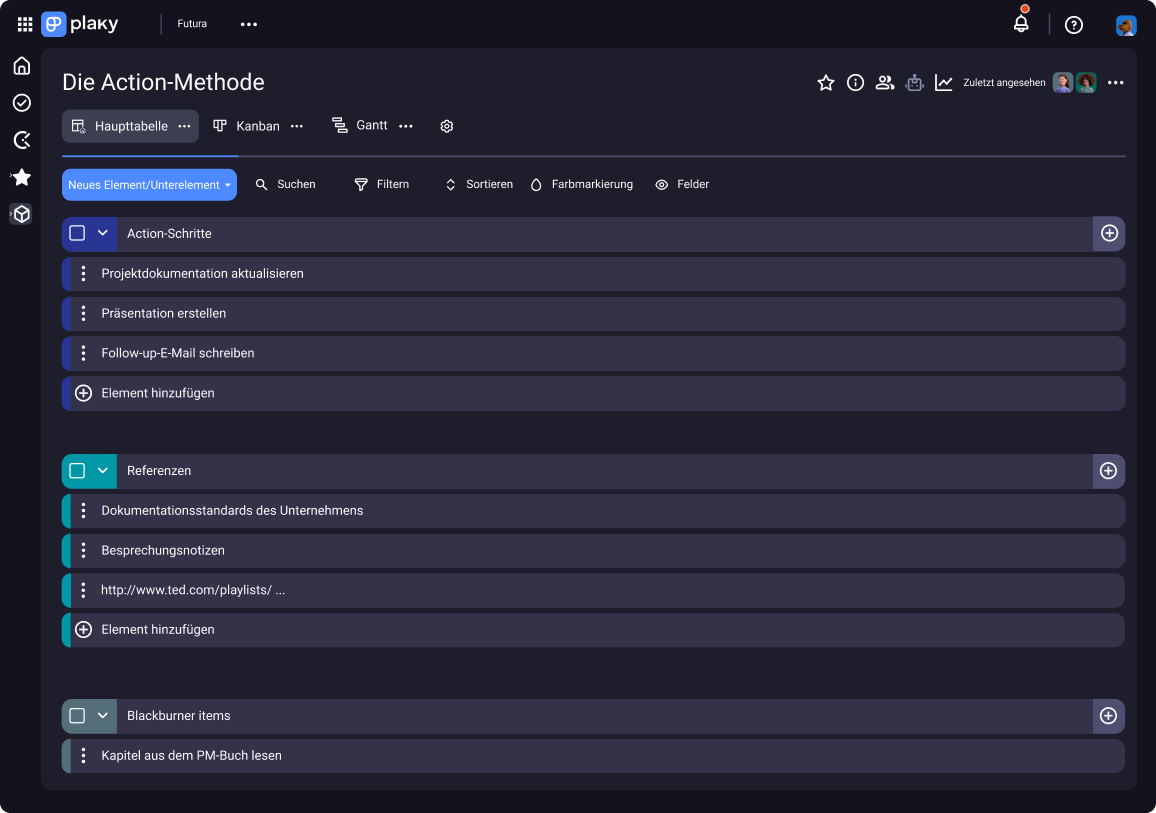
Task: Click the Plaky logo
Action: (80, 24)
